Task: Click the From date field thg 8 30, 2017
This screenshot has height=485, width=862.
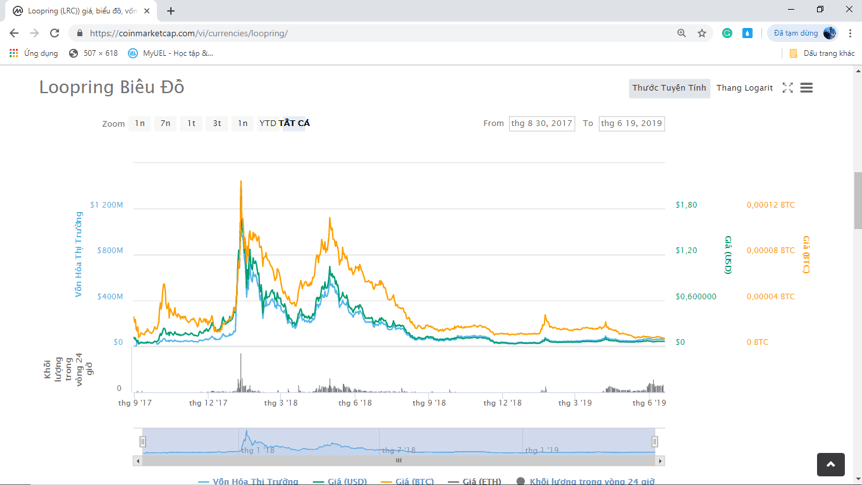Action: (x=542, y=123)
